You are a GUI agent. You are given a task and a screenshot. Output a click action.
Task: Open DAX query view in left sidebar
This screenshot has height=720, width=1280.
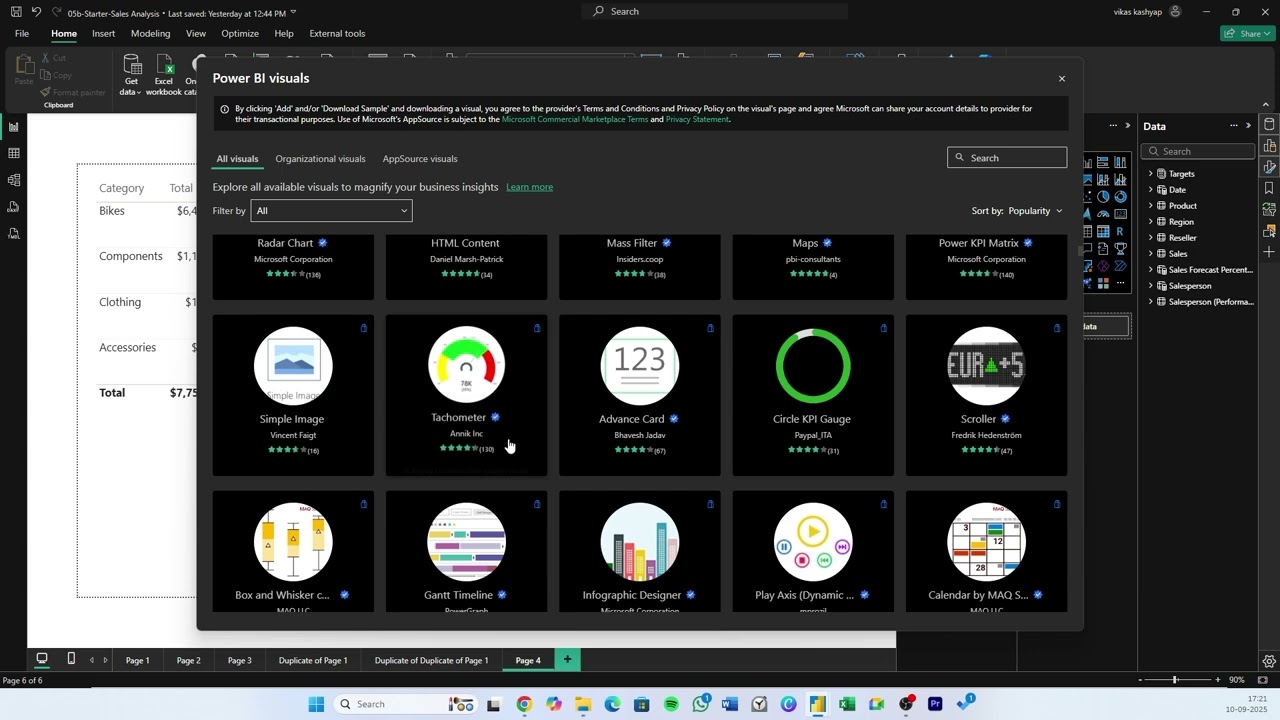pyautogui.click(x=14, y=206)
